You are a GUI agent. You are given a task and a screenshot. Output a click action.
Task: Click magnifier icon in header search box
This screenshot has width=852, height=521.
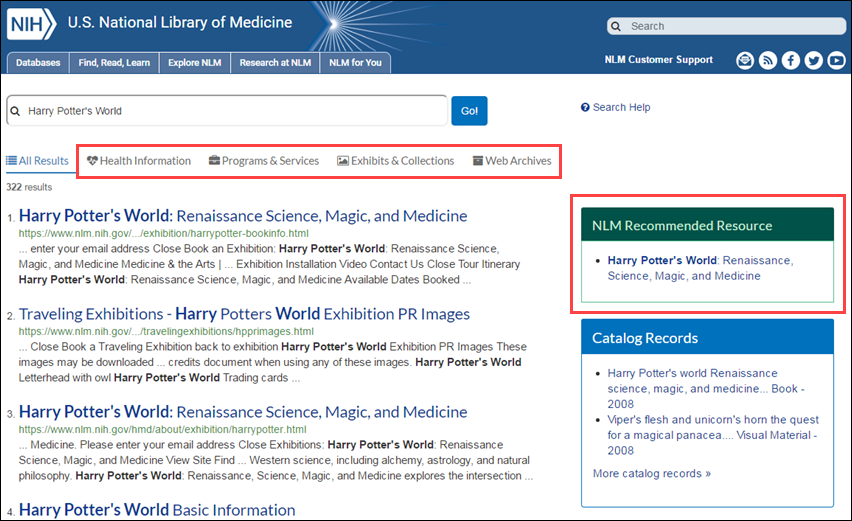pyautogui.click(x=616, y=26)
